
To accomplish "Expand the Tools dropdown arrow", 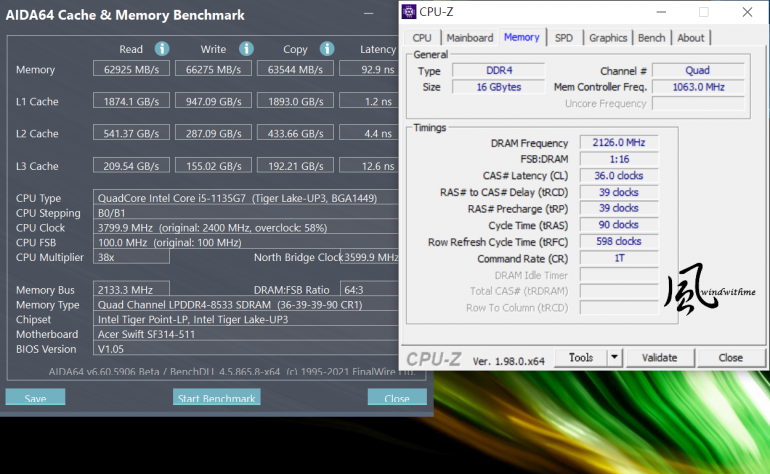I will click(614, 357).
